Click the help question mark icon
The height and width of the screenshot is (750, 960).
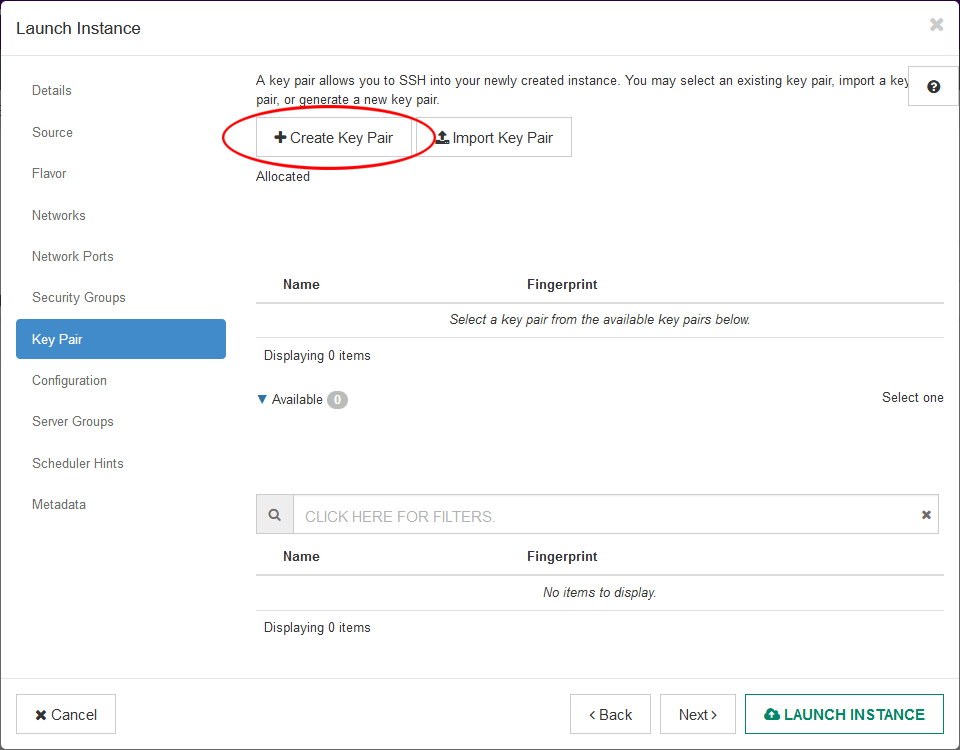(933, 87)
